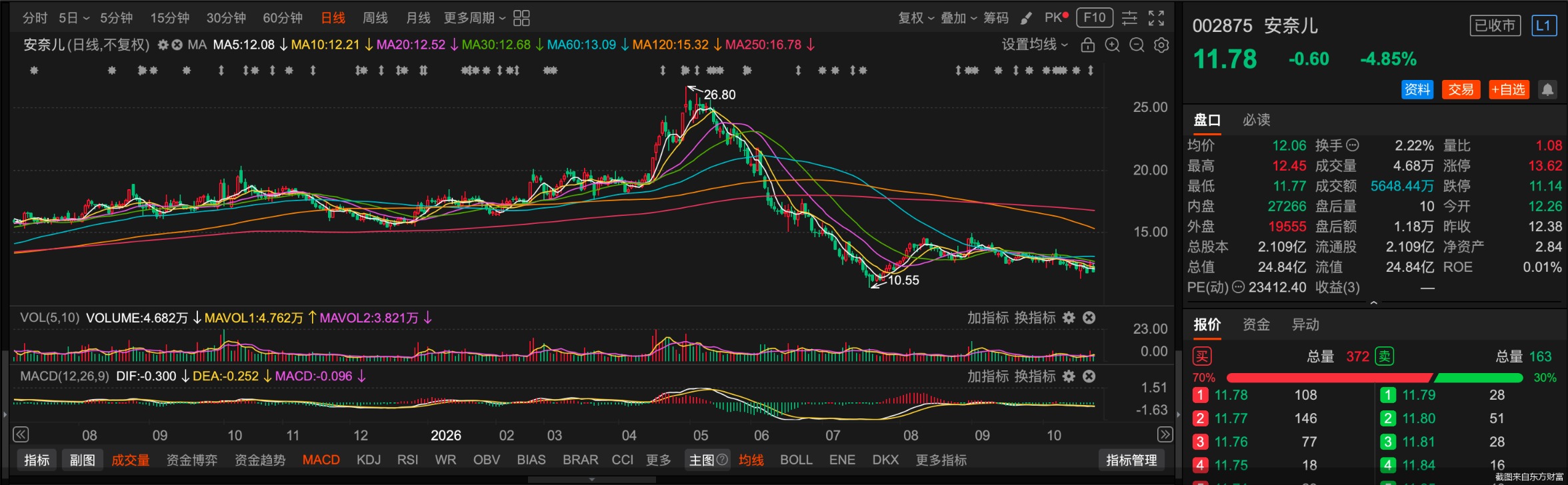
Task: Click the blue 资料 button
Action: click(1417, 90)
